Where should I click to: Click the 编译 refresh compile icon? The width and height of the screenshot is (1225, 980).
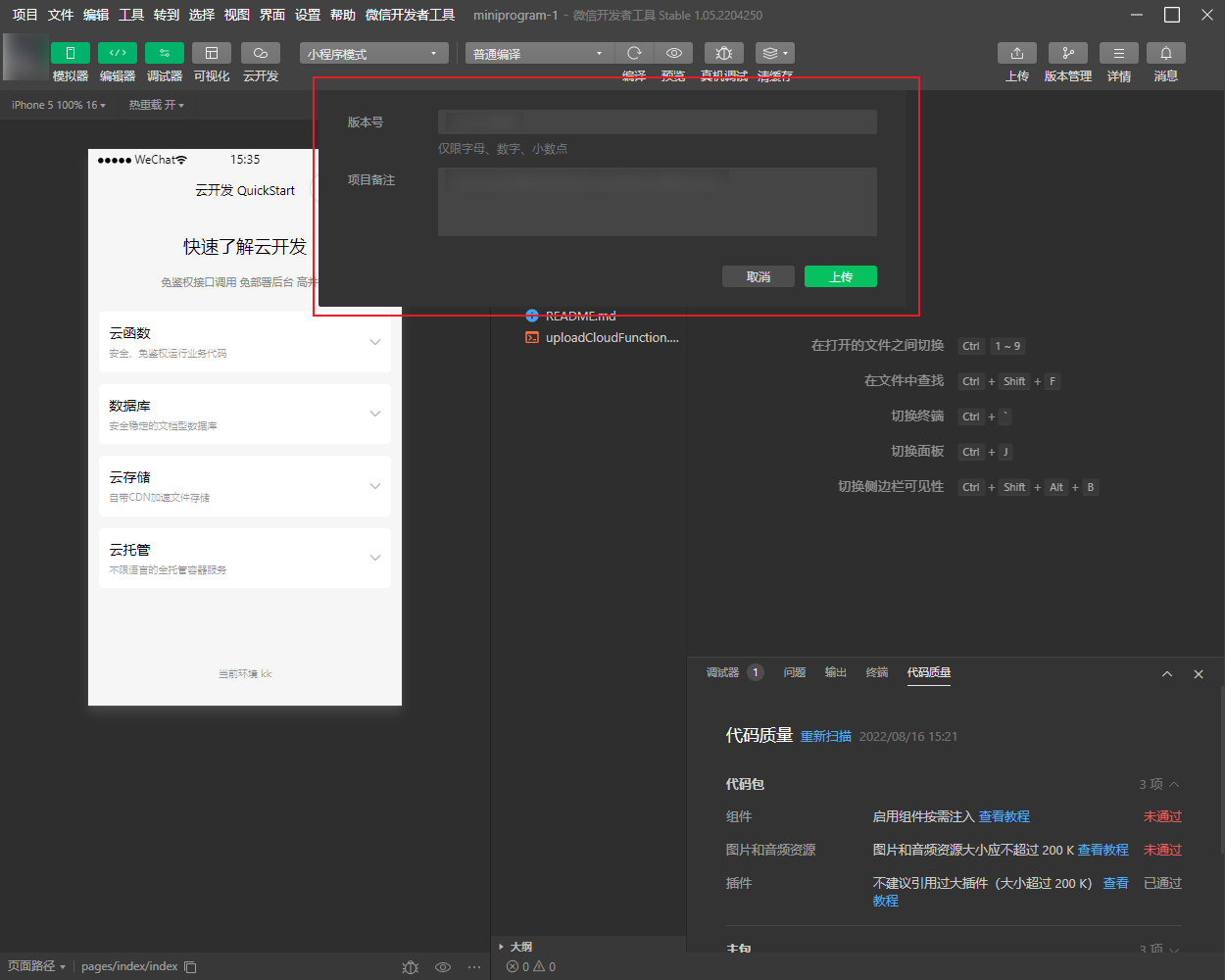634,53
